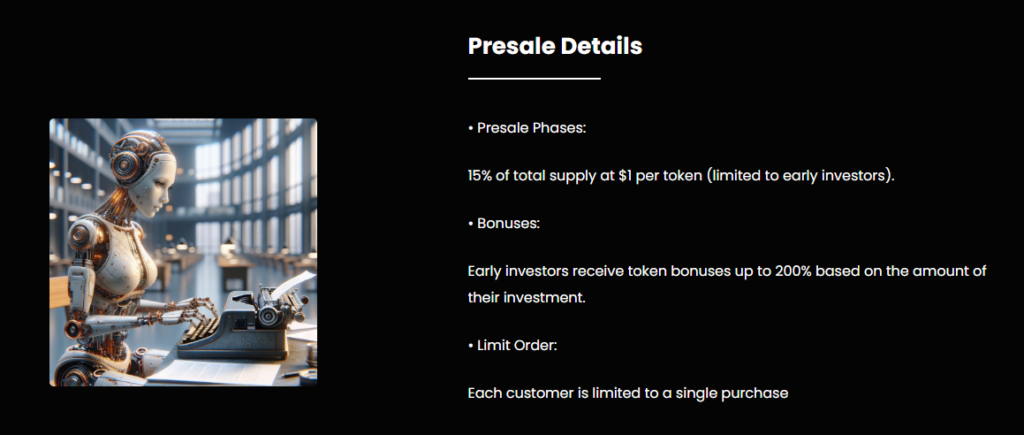Viewport: 1024px width, 435px height.
Task: Click the white divider line under the heading
Action: pyautogui.click(x=534, y=77)
